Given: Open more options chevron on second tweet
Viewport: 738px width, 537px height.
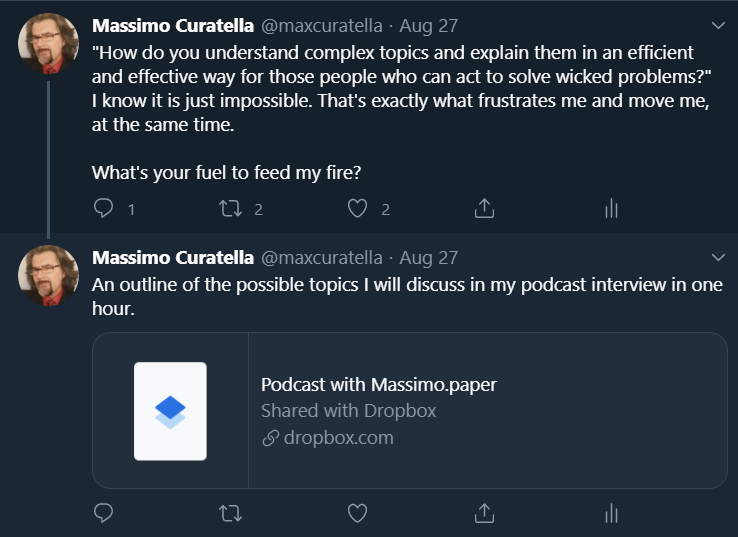Looking at the screenshot, I should [717, 257].
